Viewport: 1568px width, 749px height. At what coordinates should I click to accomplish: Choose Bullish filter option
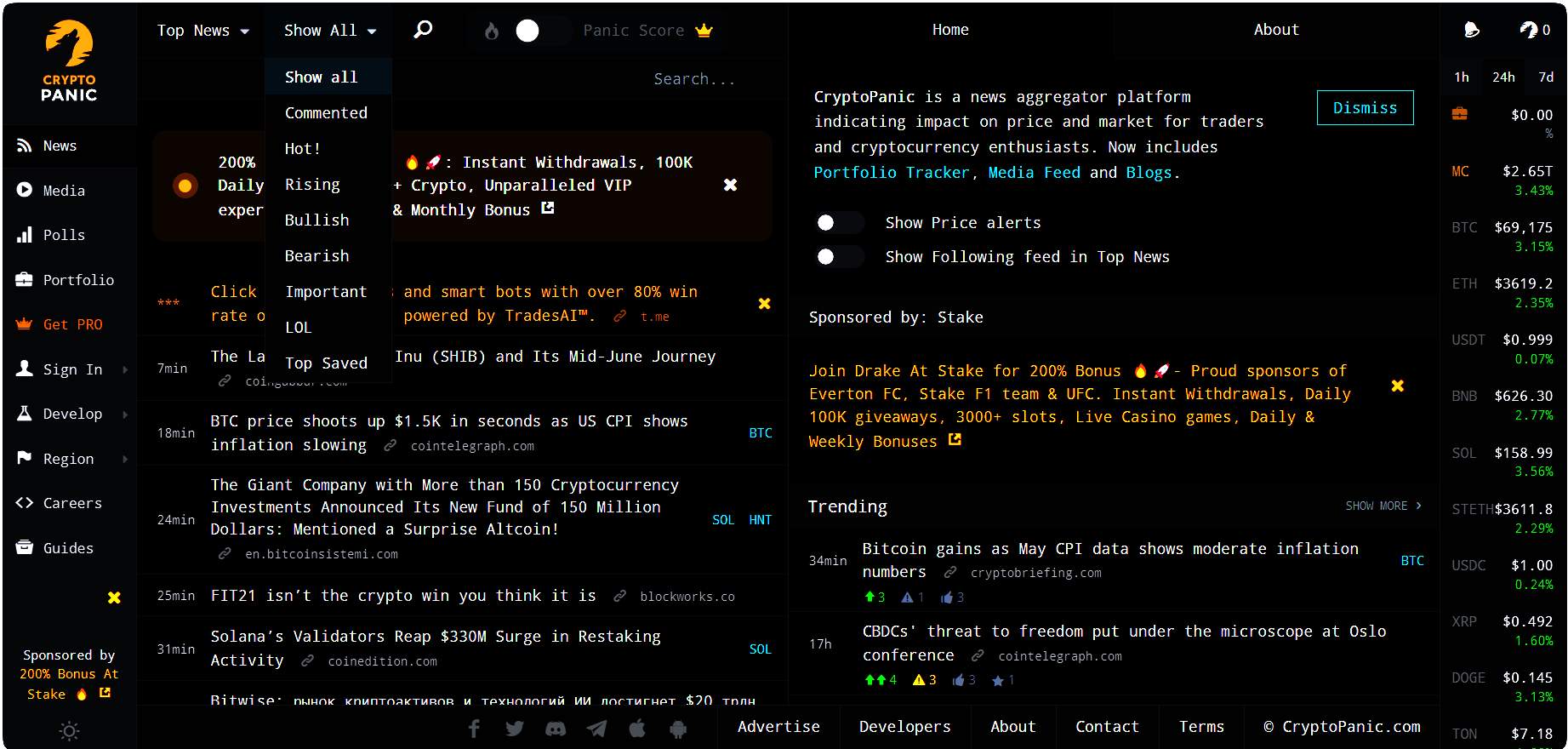click(328, 220)
